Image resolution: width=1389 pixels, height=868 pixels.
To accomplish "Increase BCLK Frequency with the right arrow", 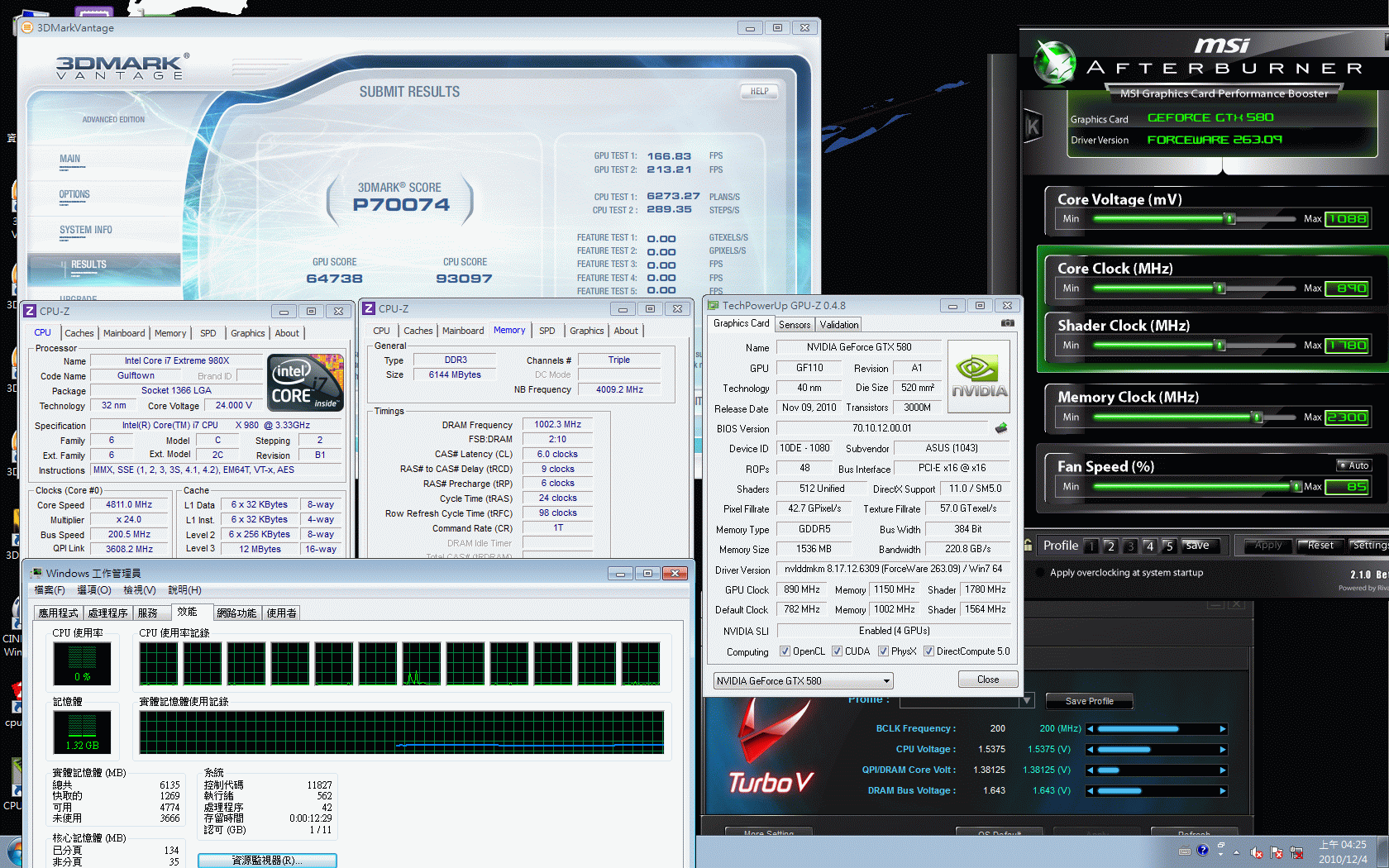I will coord(1223,729).
